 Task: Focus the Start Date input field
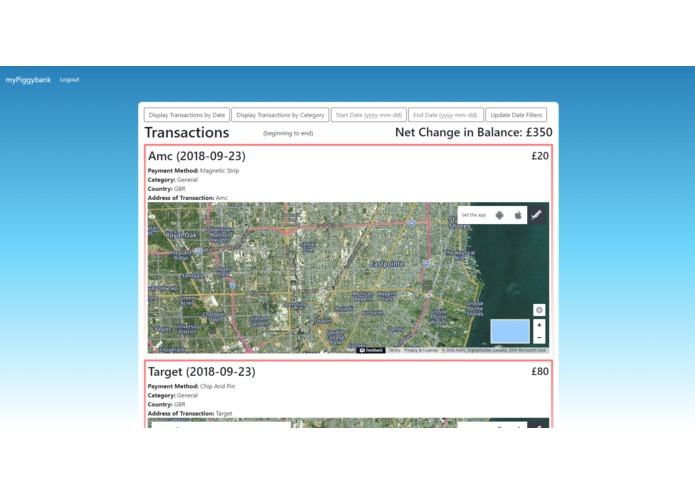[369, 115]
